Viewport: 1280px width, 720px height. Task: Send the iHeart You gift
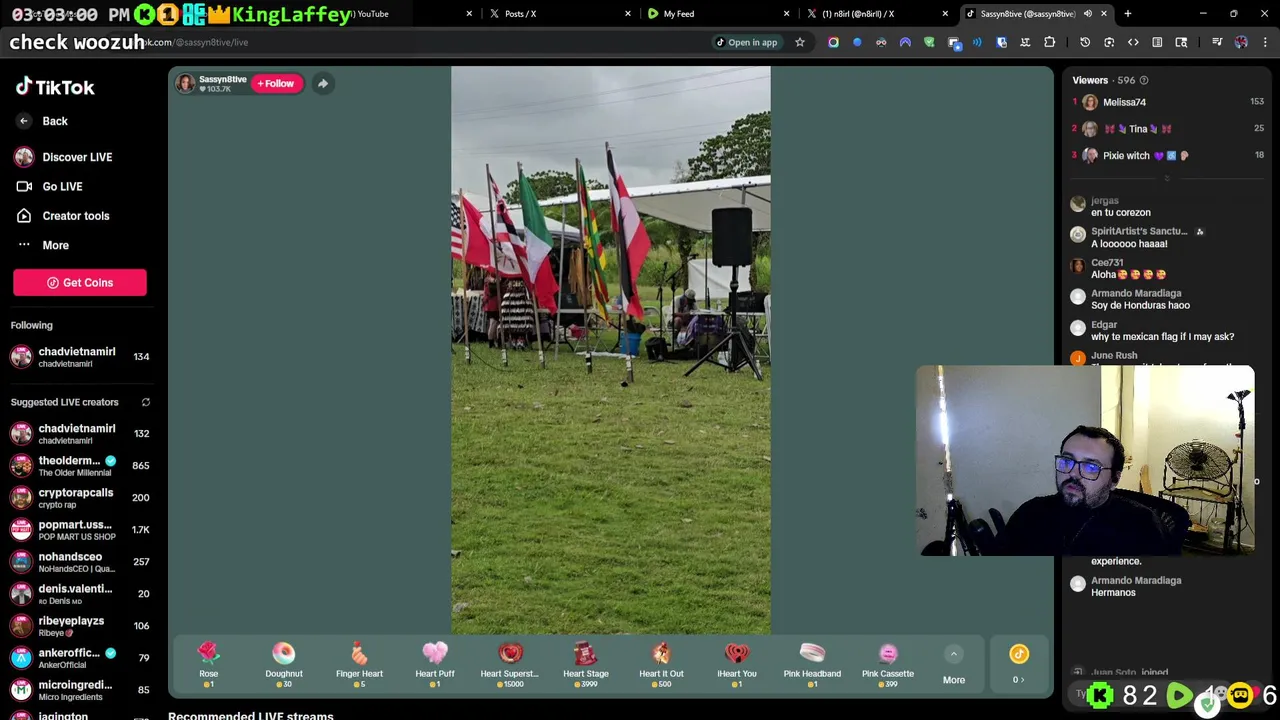(737, 665)
